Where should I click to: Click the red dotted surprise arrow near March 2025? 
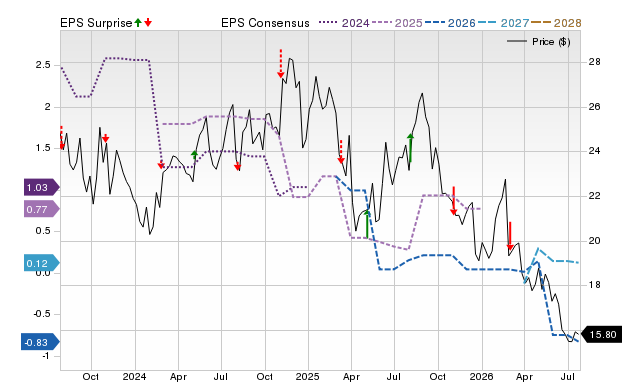[341, 151]
